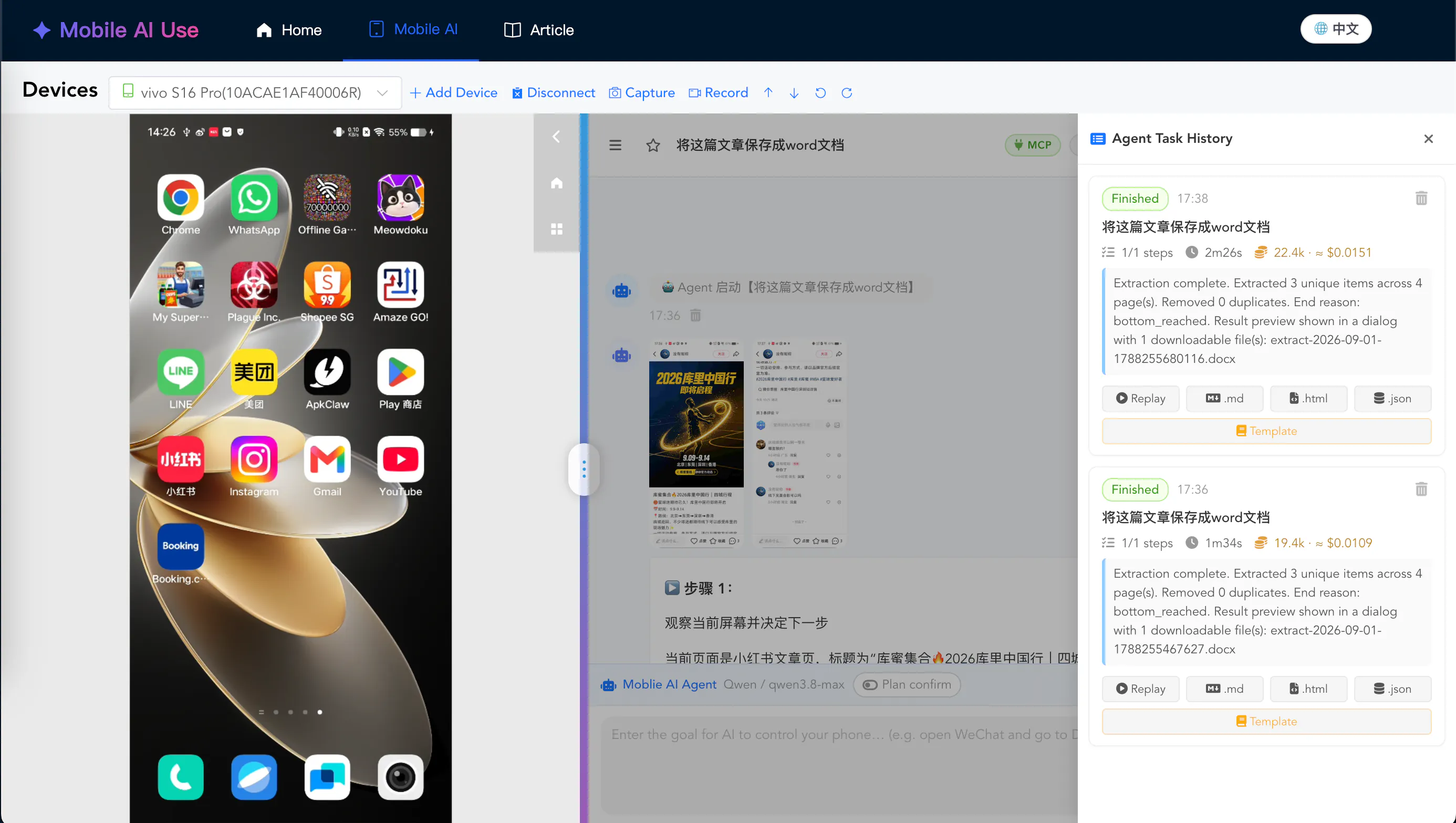Viewport: 1456px width, 823px height.
Task: Toggle the Plan confirm switch
Action: pos(907,684)
